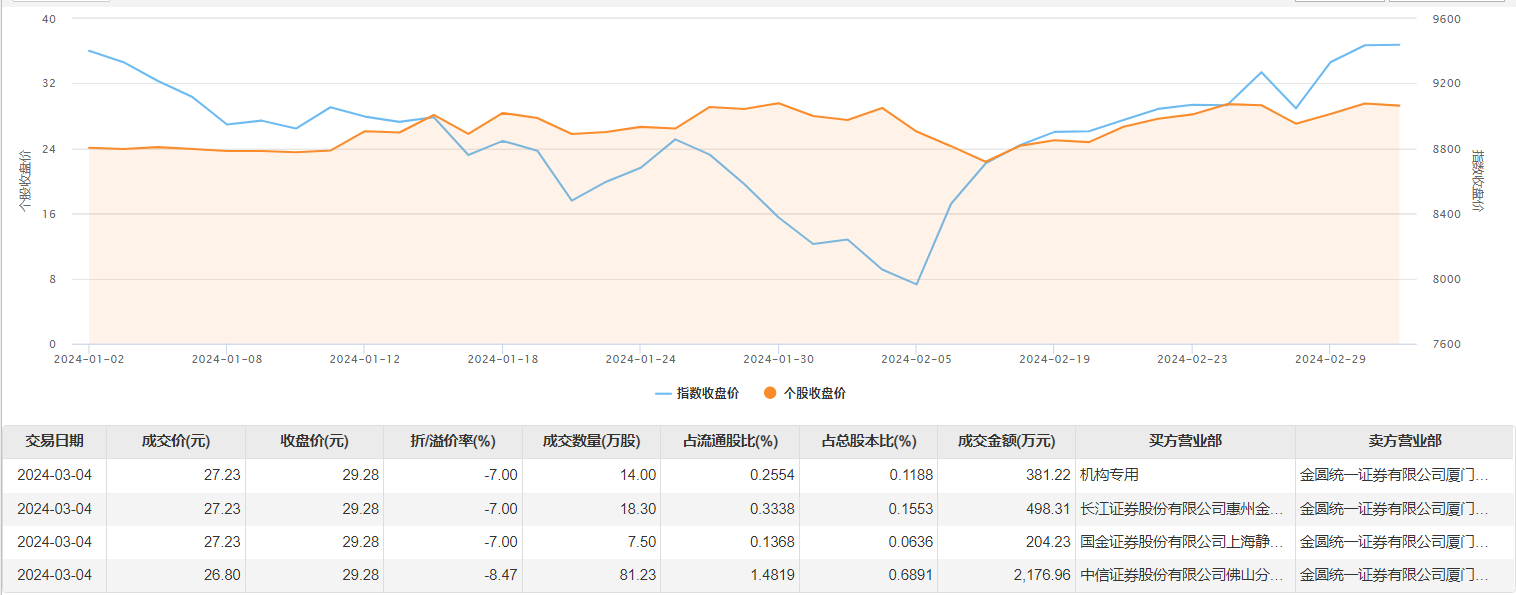1516x595 pixels.
Task: Click the 成交数量(万股) column header
Action: (x=591, y=441)
